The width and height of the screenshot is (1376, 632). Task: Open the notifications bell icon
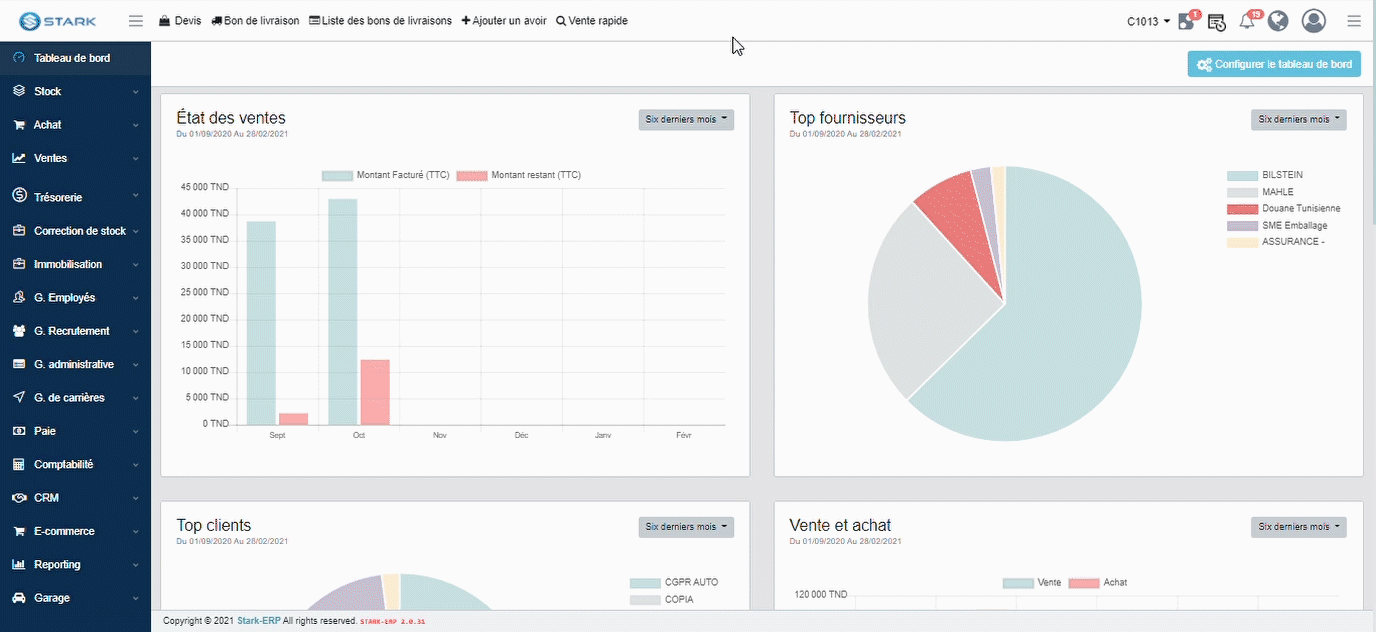[1247, 21]
